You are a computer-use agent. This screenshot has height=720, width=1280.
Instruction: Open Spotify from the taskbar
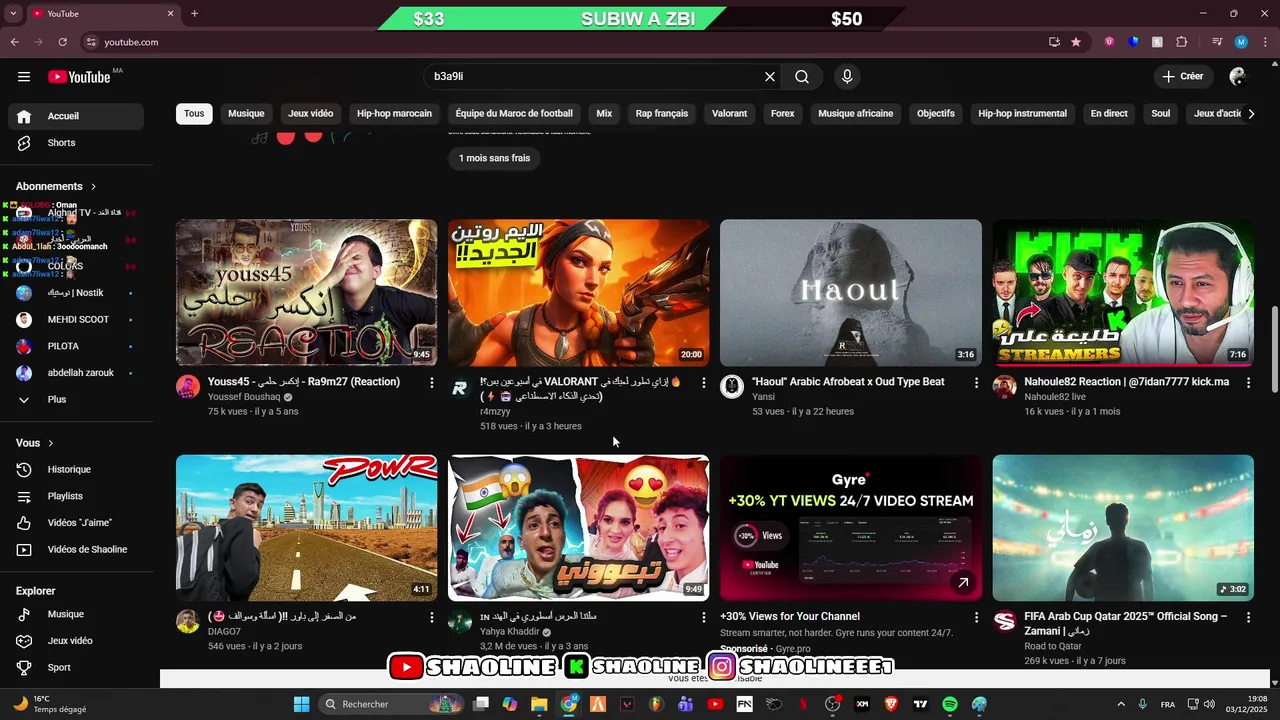(x=950, y=704)
